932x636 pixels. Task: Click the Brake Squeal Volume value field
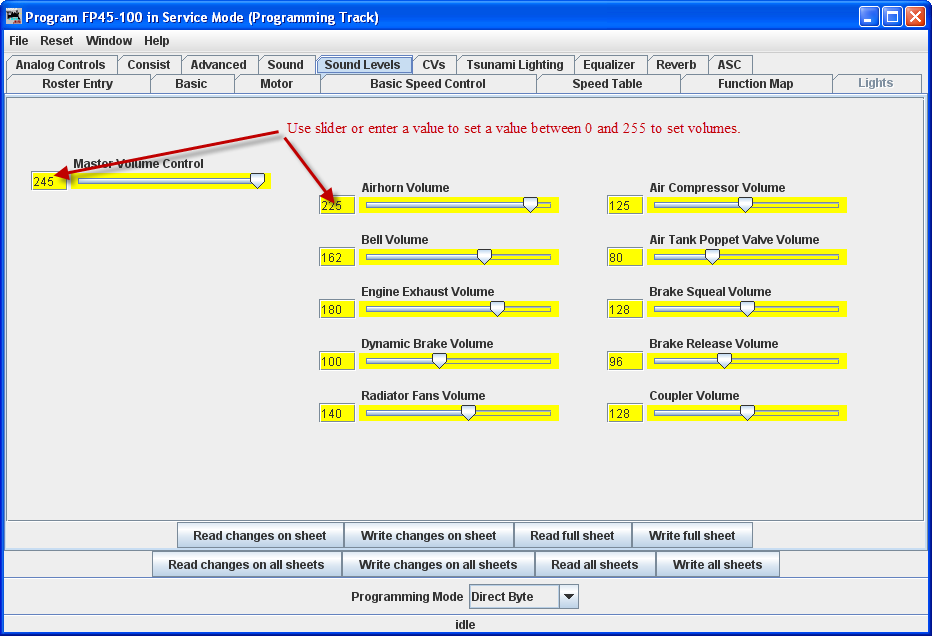[625, 310]
